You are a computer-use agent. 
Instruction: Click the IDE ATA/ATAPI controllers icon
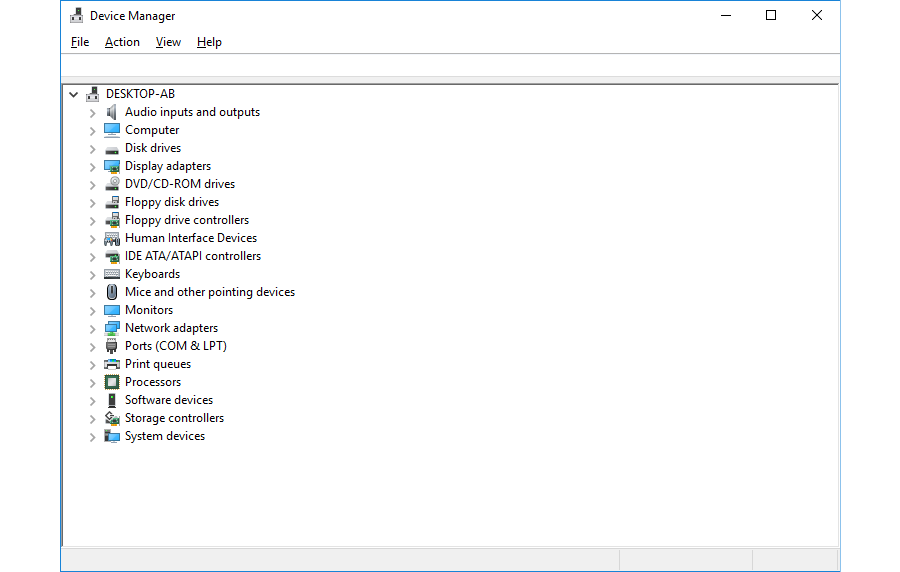(x=112, y=256)
